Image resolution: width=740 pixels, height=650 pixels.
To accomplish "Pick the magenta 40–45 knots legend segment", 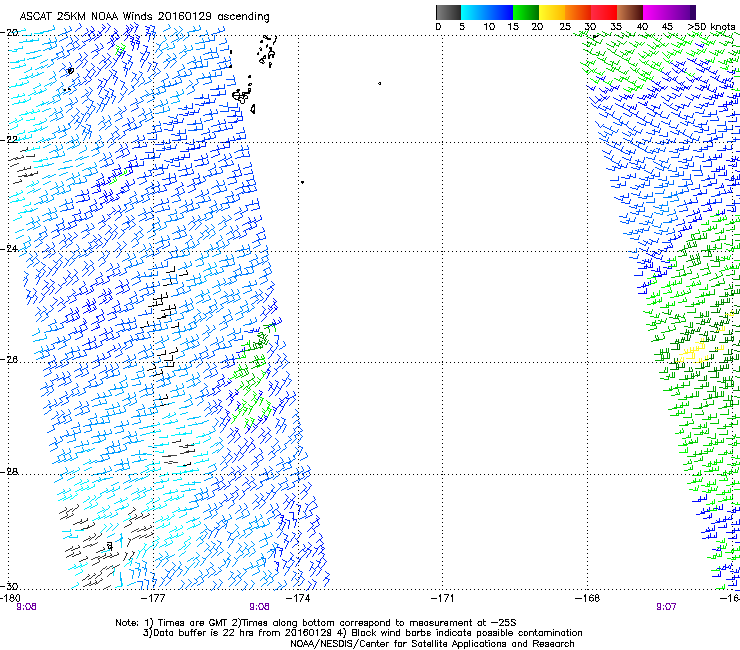I will pos(656,12).
